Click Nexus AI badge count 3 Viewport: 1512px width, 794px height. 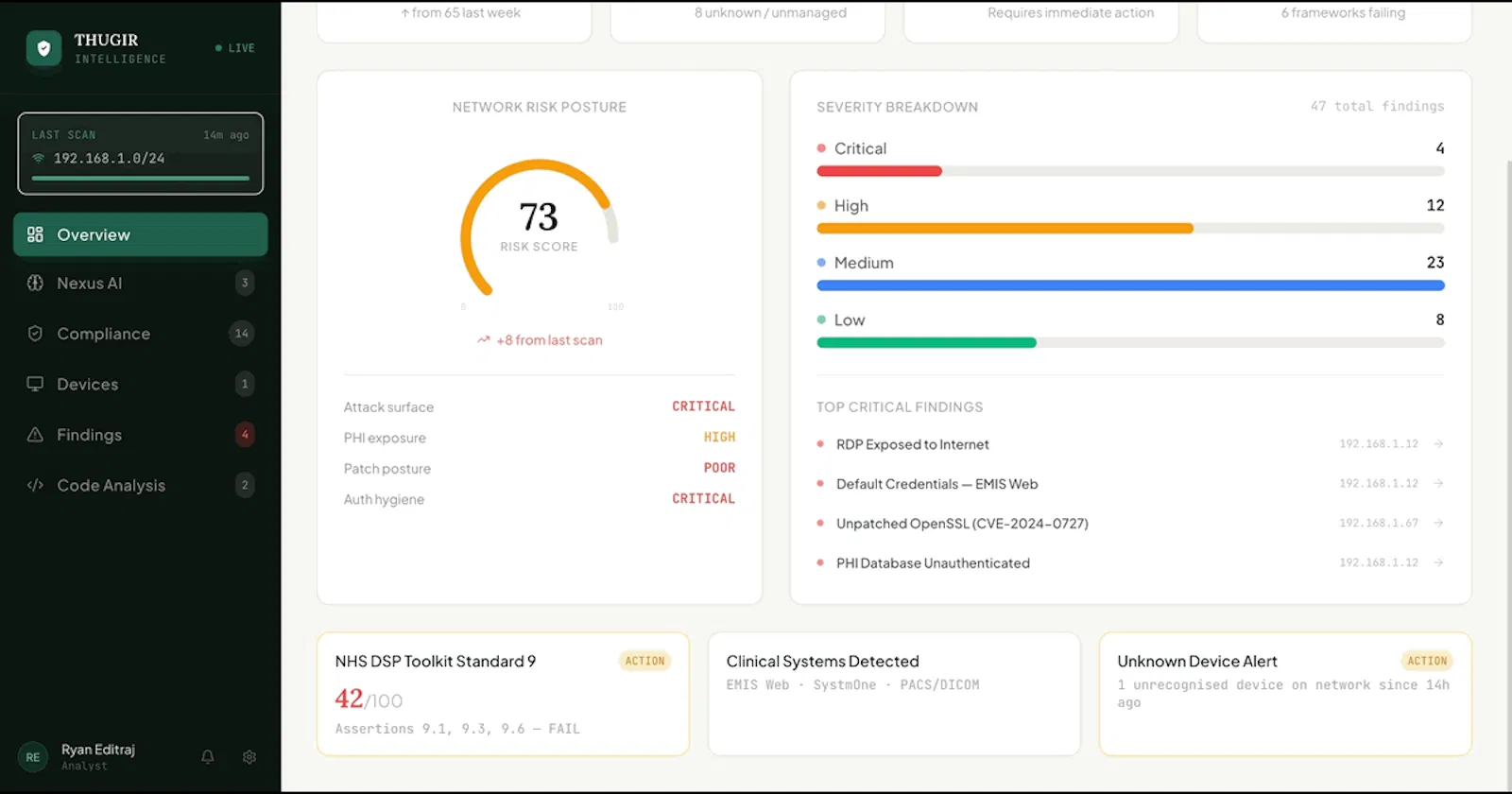tap(245, 283)
